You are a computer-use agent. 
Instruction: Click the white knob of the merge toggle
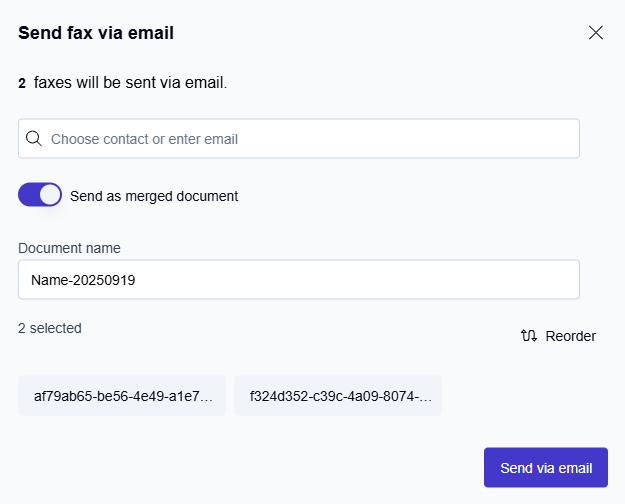point(50,195)
